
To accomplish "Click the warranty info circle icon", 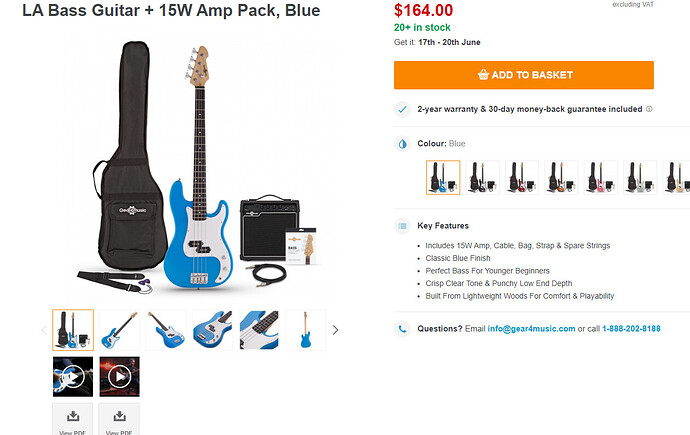I will [649, 109].
